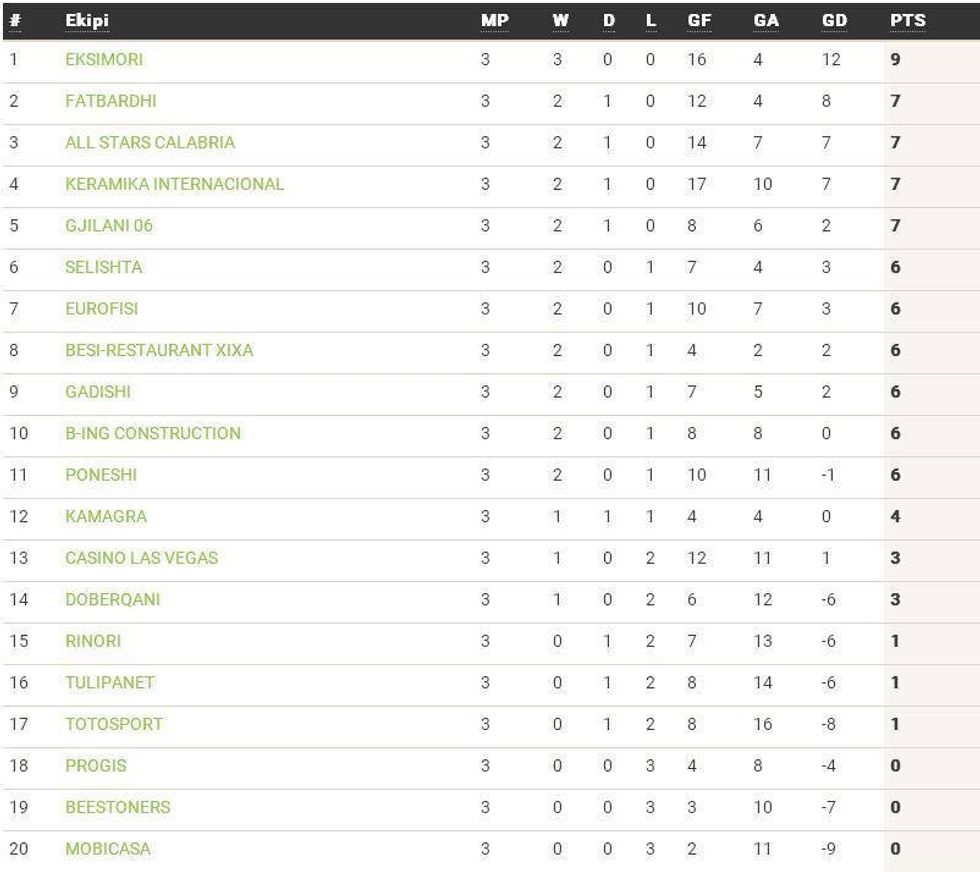
Task: View BESI-RESTAURANT XIXA team info
Action: pyautogui.click(x=156, y=350)
